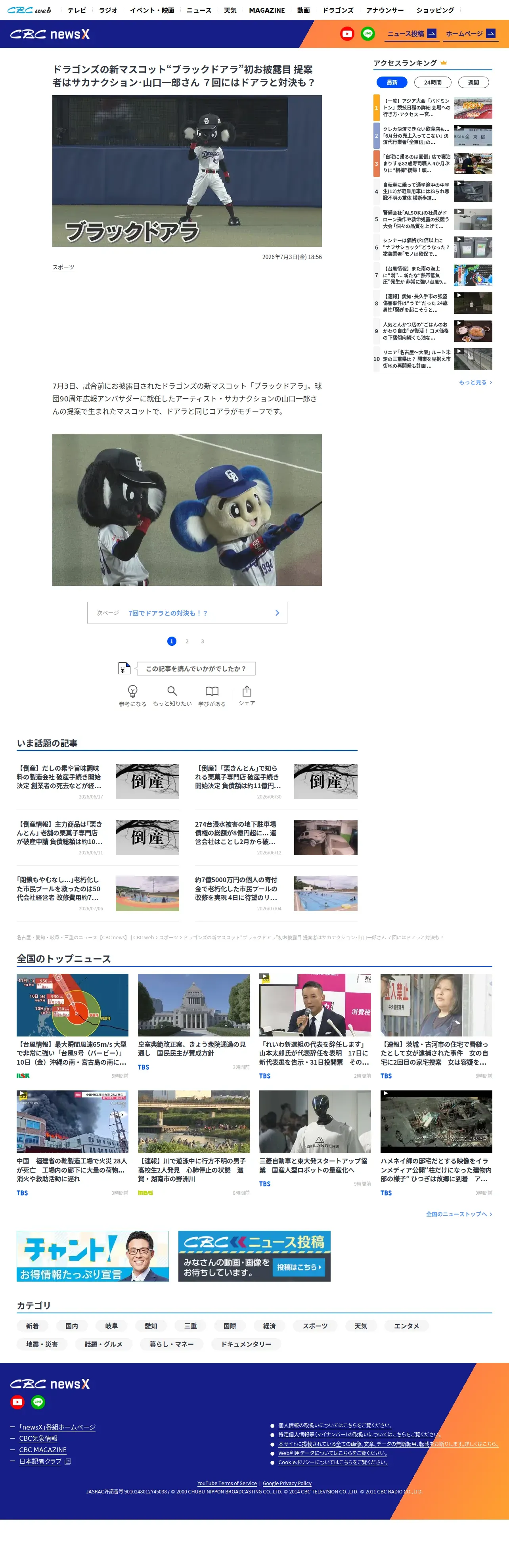Open rank 10 リニア名古屋〜大阪 article

(x=433, y=359)
